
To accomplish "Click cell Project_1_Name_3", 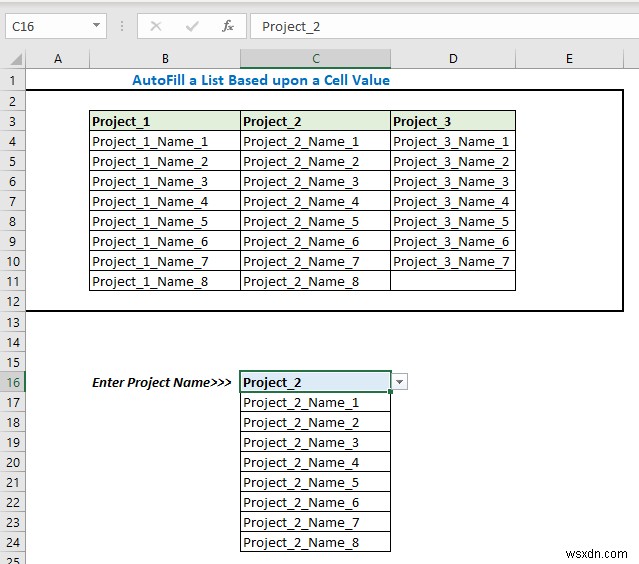I will [x=165, y=181].
